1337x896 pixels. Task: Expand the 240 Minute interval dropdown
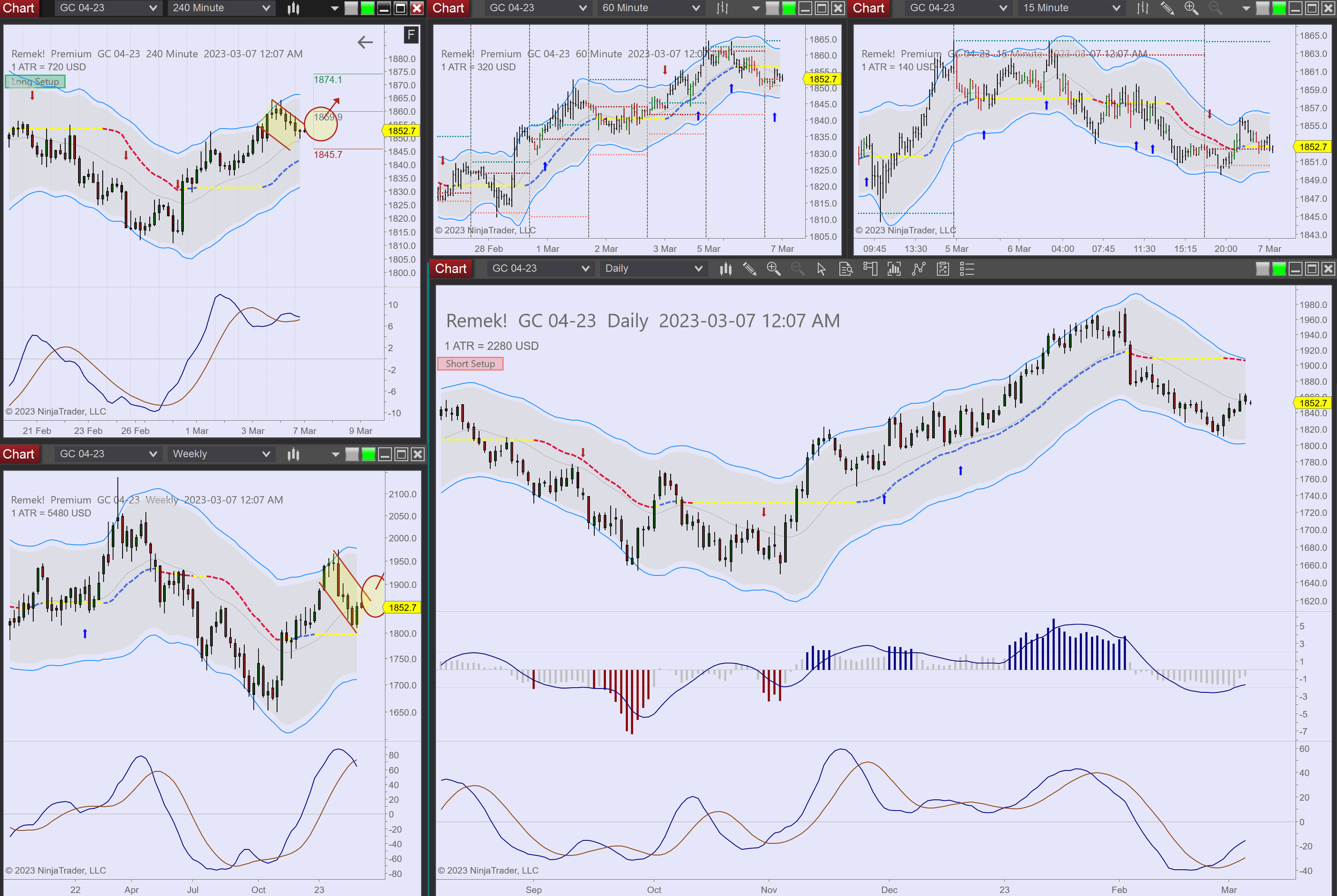coord(266,8)
